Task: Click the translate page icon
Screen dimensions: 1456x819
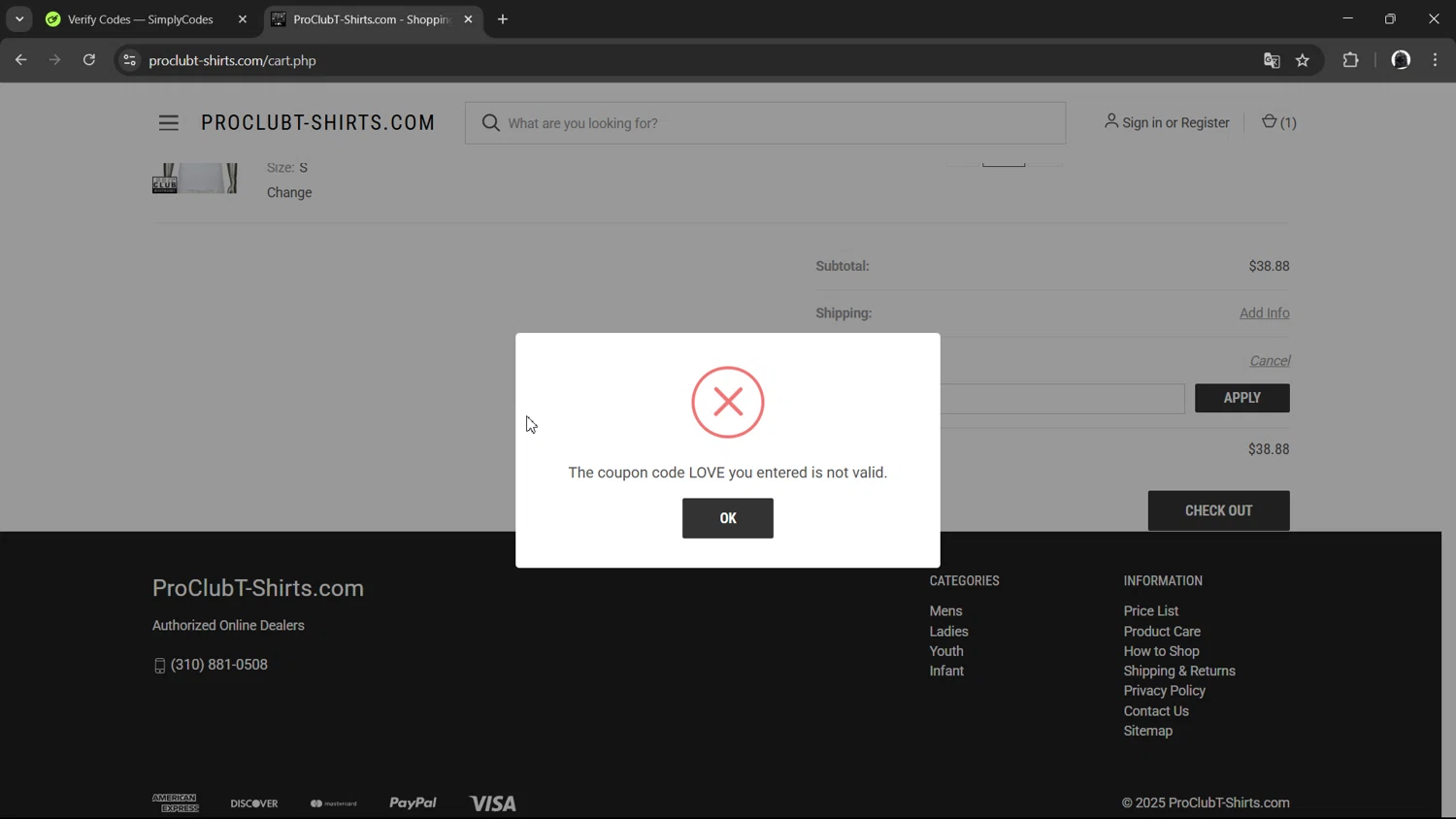Action: [1272, 60]
